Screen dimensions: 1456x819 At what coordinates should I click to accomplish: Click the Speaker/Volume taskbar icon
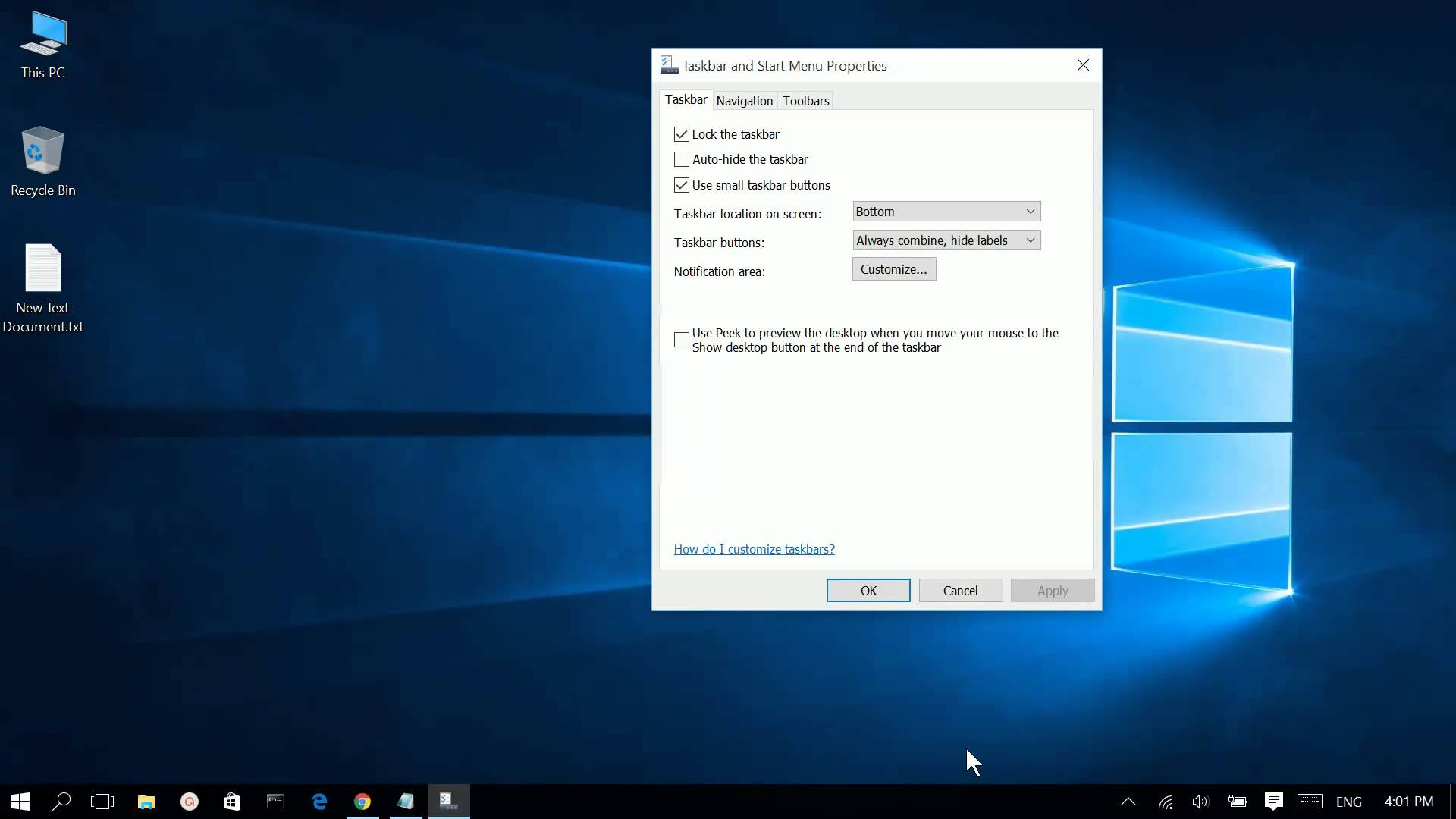(1200, 801)
